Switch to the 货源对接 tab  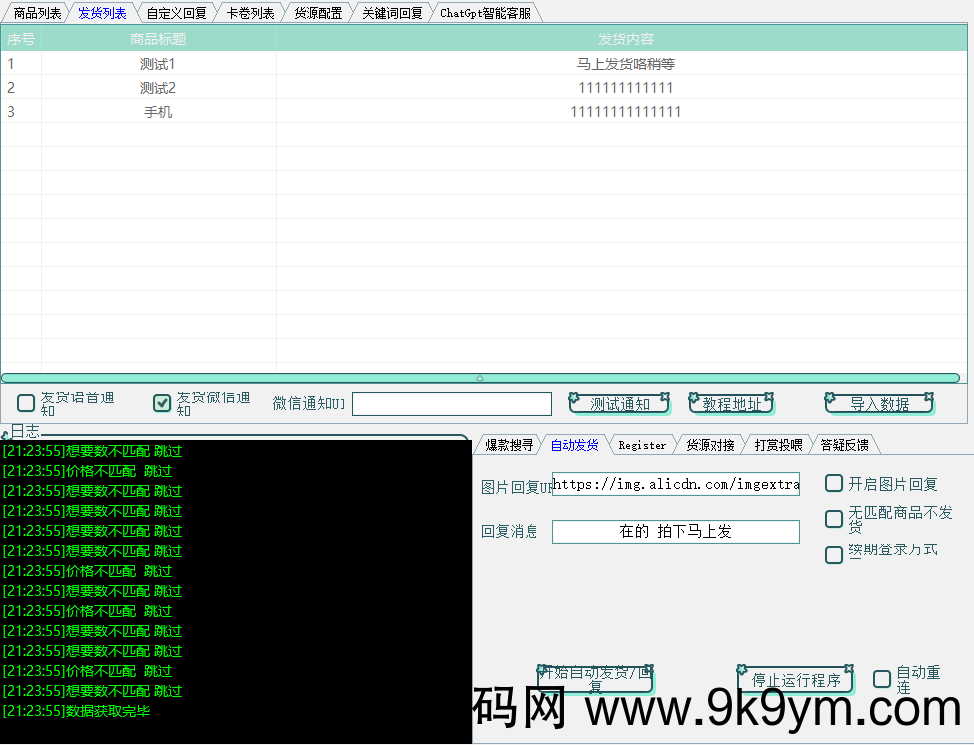[x=710, y=444]
